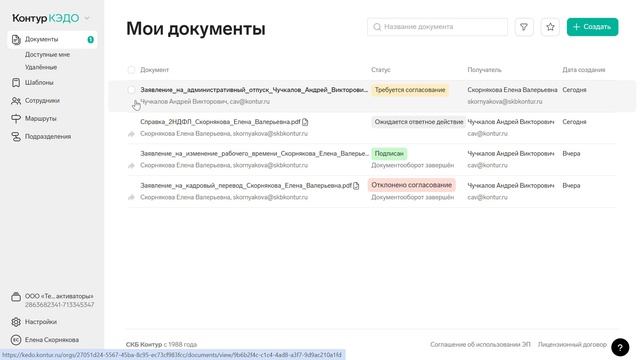Open the filter funnel button
This screenshot has height=360, width=640.
tap(524, 27)
